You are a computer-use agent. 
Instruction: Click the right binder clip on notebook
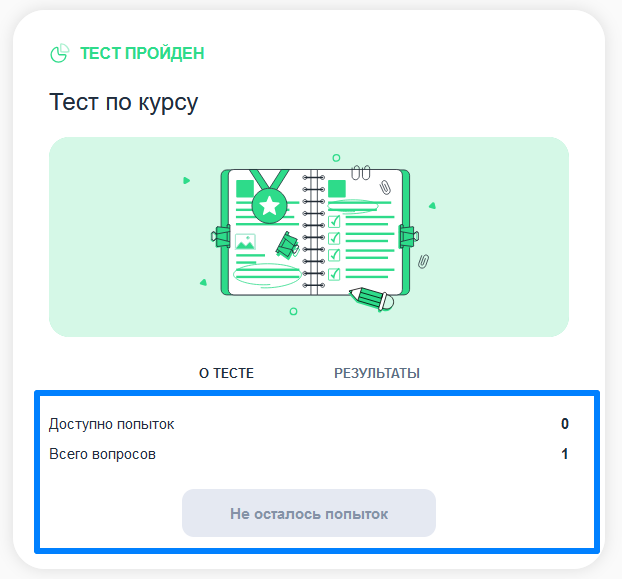[x=409, y=236]
